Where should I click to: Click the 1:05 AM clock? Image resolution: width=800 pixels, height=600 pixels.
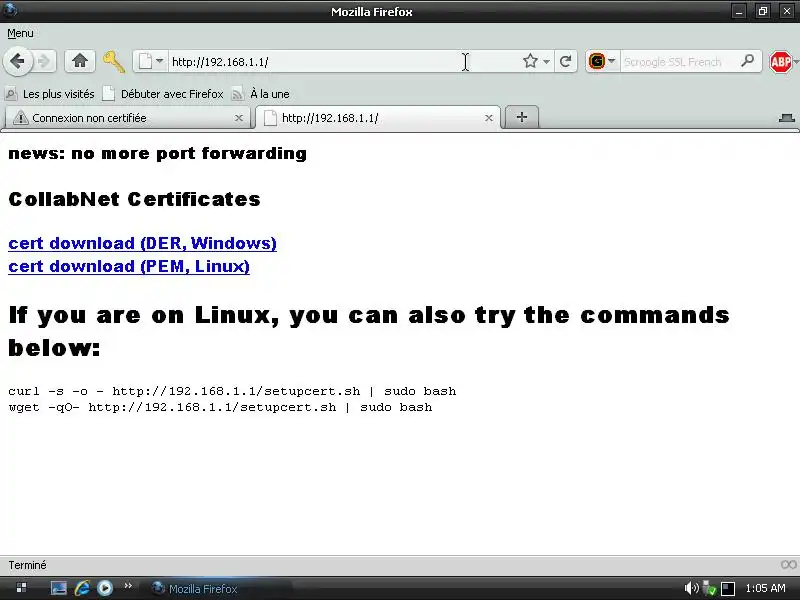765,588
